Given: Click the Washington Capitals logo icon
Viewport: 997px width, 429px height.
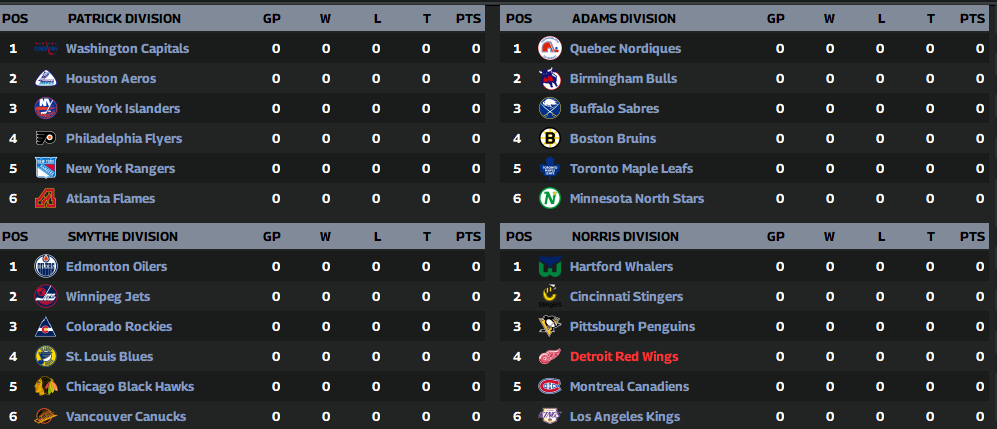Looking at the screenshot, I should point(46,49).
